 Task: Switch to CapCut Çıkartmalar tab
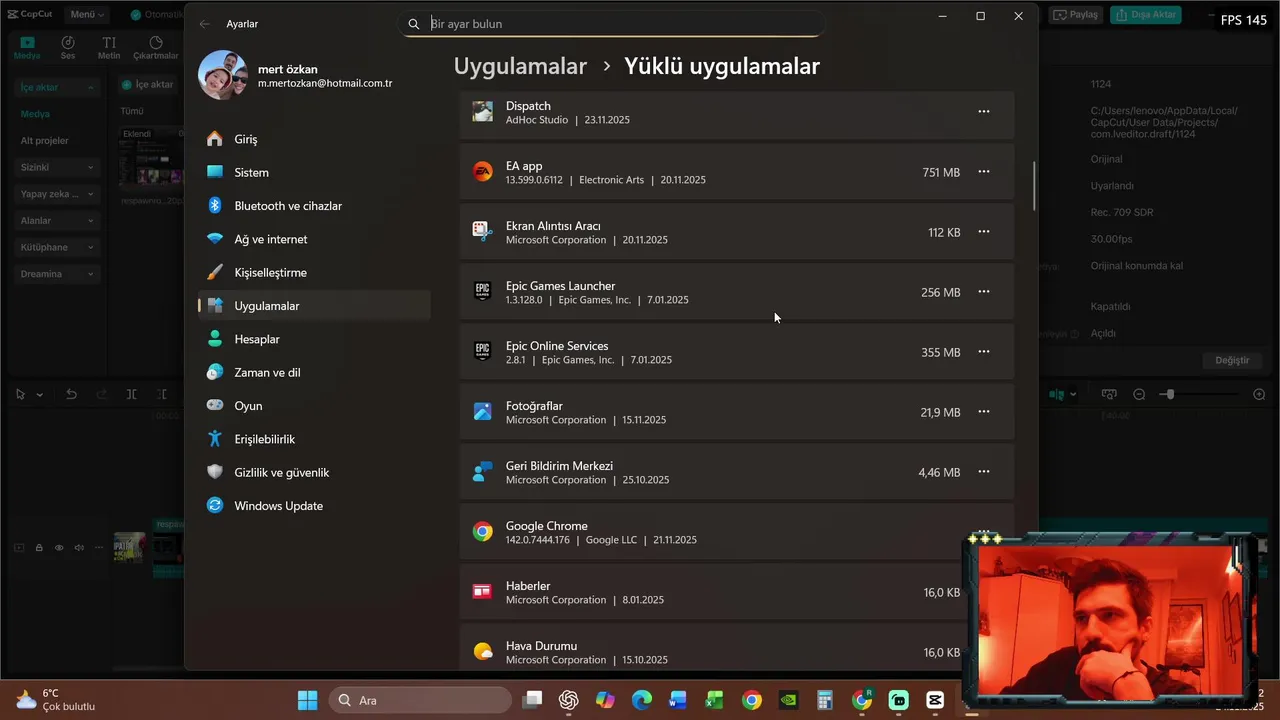point(156,48)
